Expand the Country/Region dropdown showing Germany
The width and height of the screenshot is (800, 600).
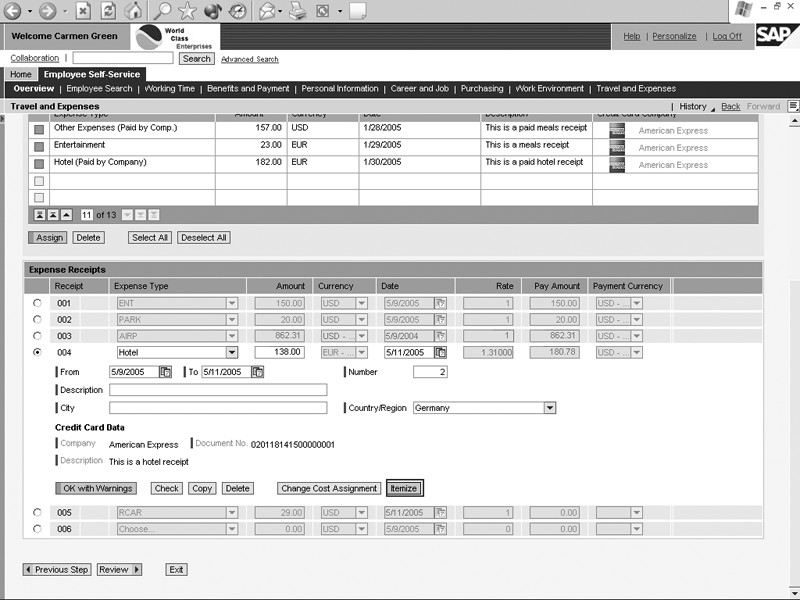549,408
